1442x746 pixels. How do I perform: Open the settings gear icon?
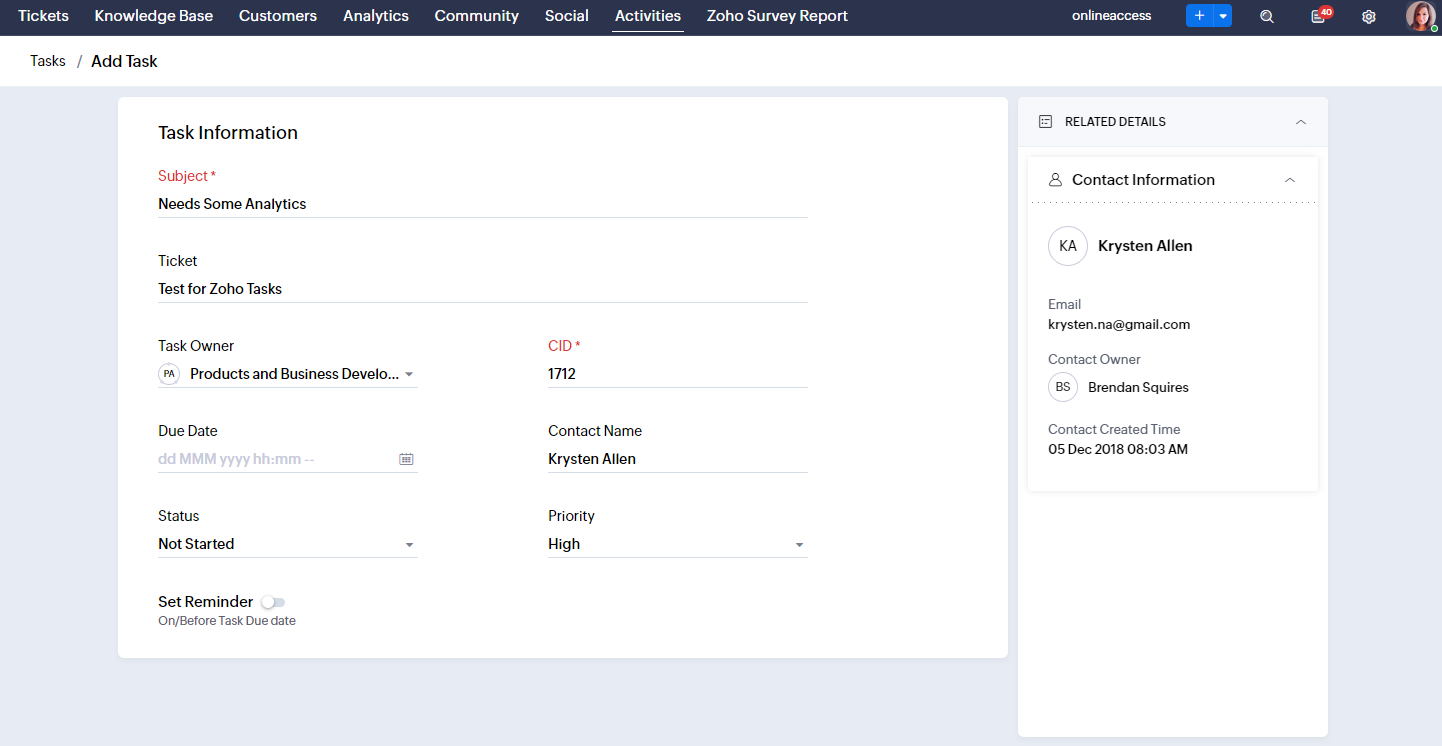click(1369, 16)
